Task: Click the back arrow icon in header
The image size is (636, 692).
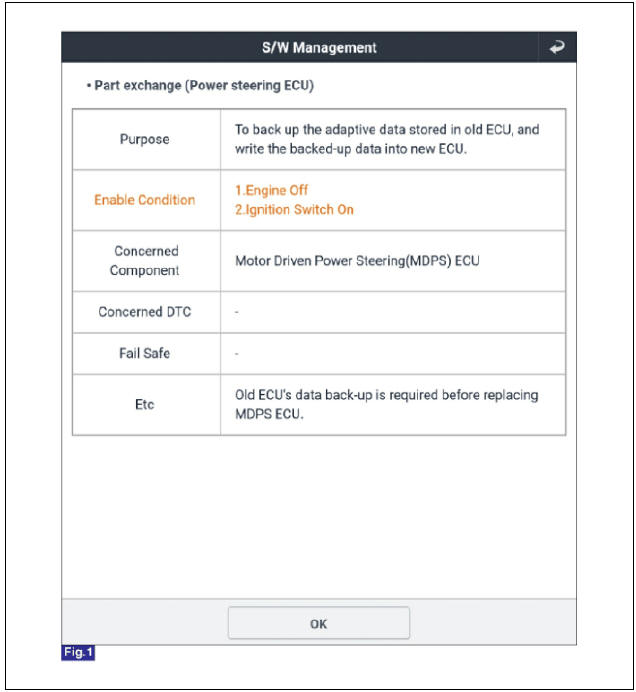Action: 557,47
